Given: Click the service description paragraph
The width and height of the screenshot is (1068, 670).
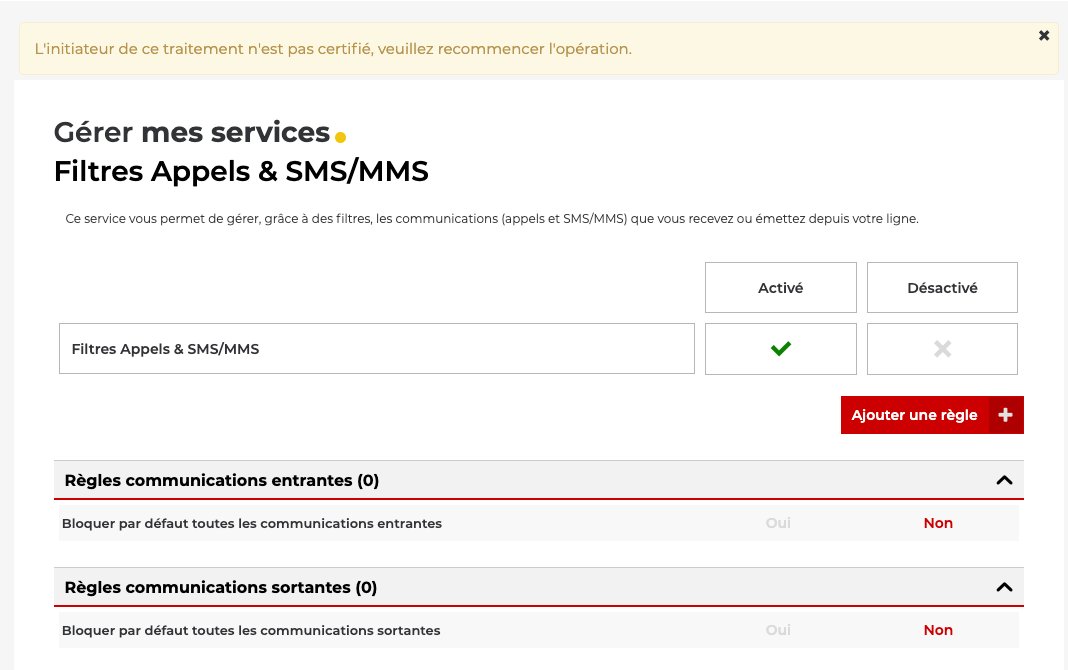Looking at the screenshot, I should pyautogui.click(x=492, y=219).
